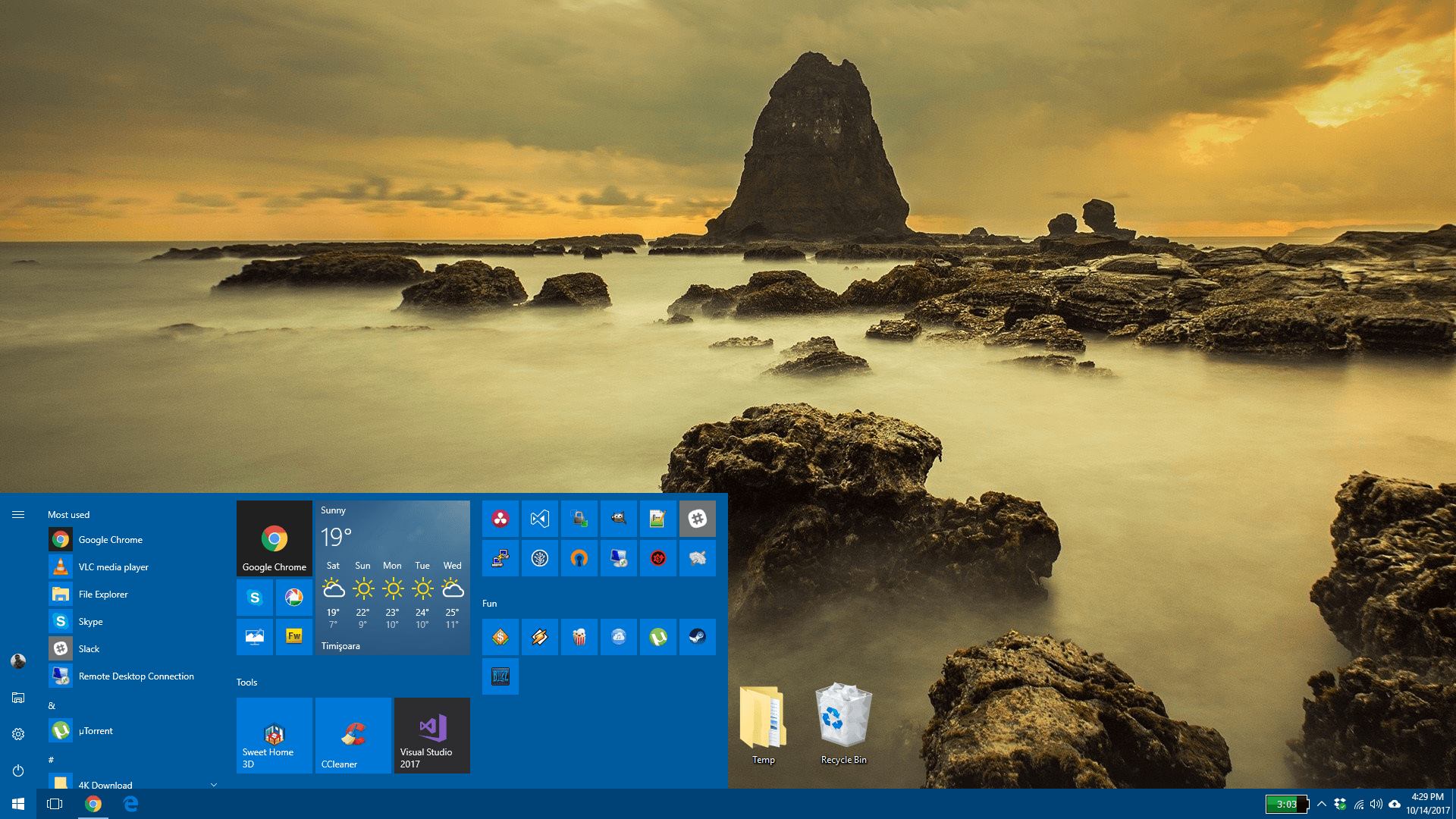Toggle Task View on the taskbar

pos(55,804)
